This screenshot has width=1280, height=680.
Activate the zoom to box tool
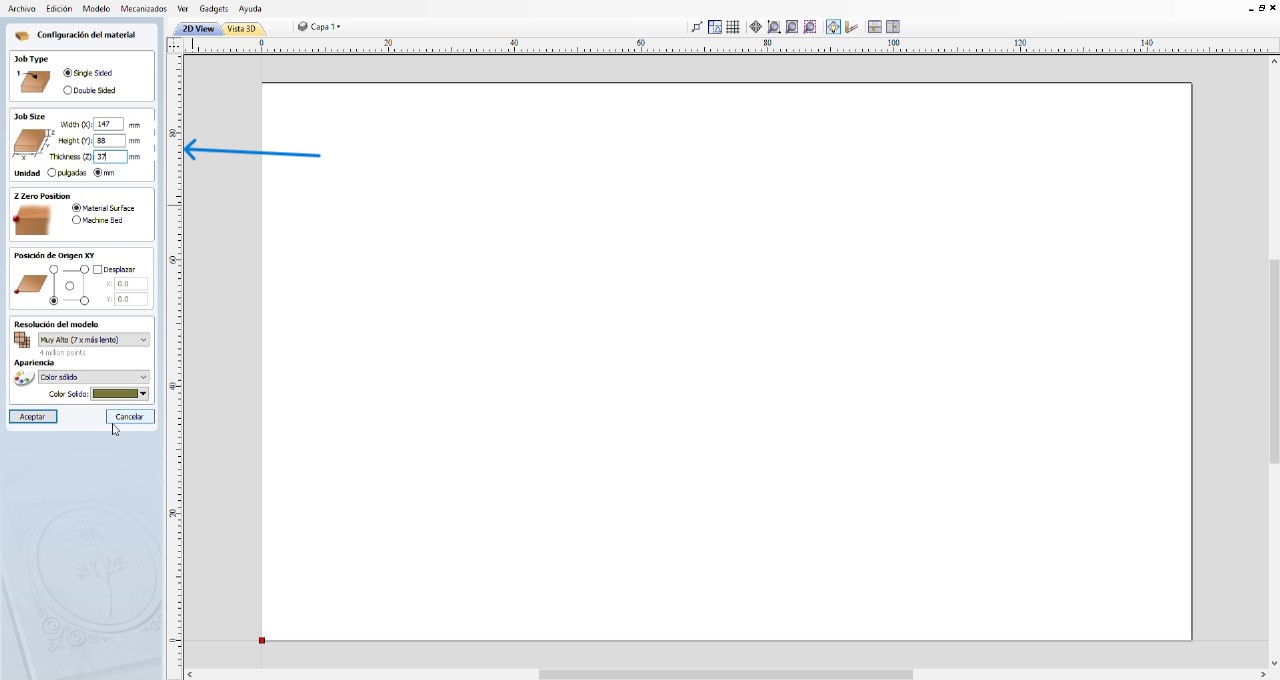pyautogui.click(x=774, y=27)
